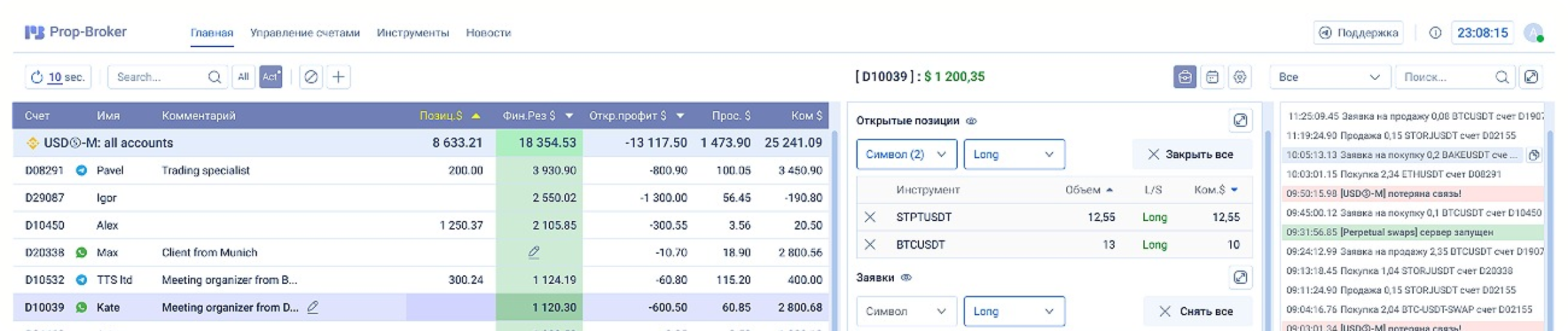Toggle visibility eye next to Заявки
The width and height of the screenshot is (1568, 331).
coord(906,277)
